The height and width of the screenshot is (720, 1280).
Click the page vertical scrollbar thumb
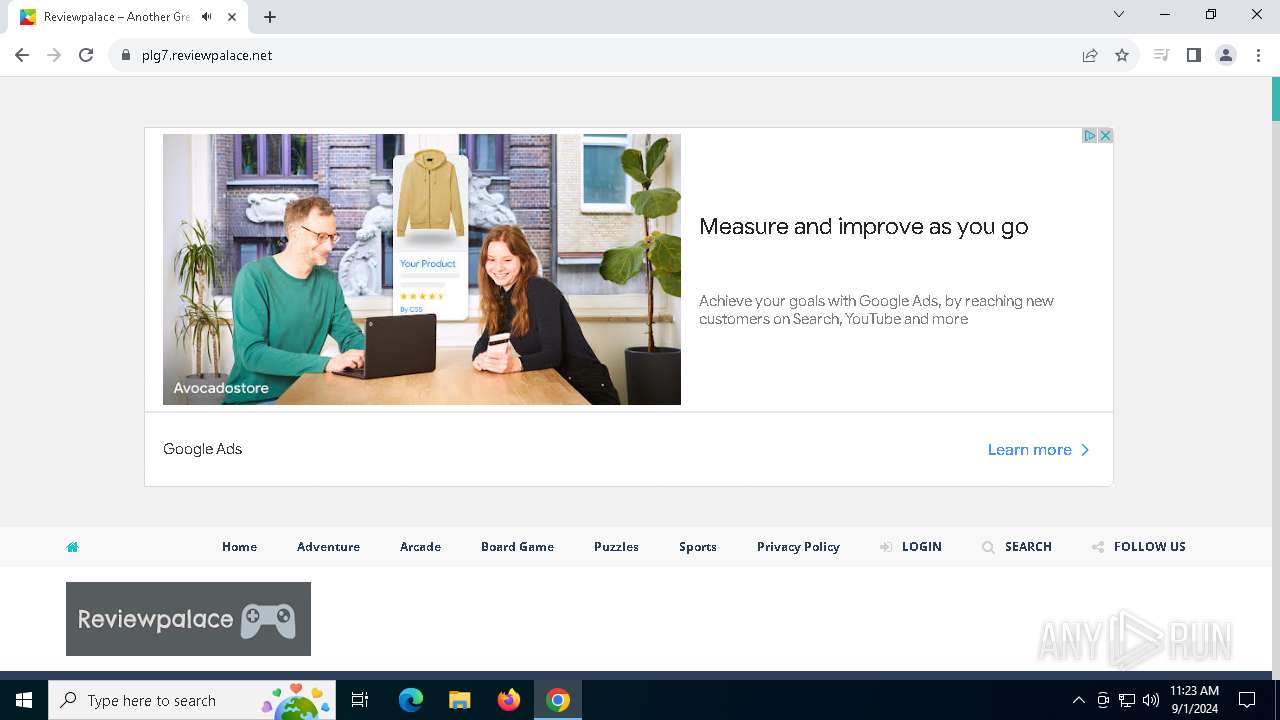(x=1276, y=99)
